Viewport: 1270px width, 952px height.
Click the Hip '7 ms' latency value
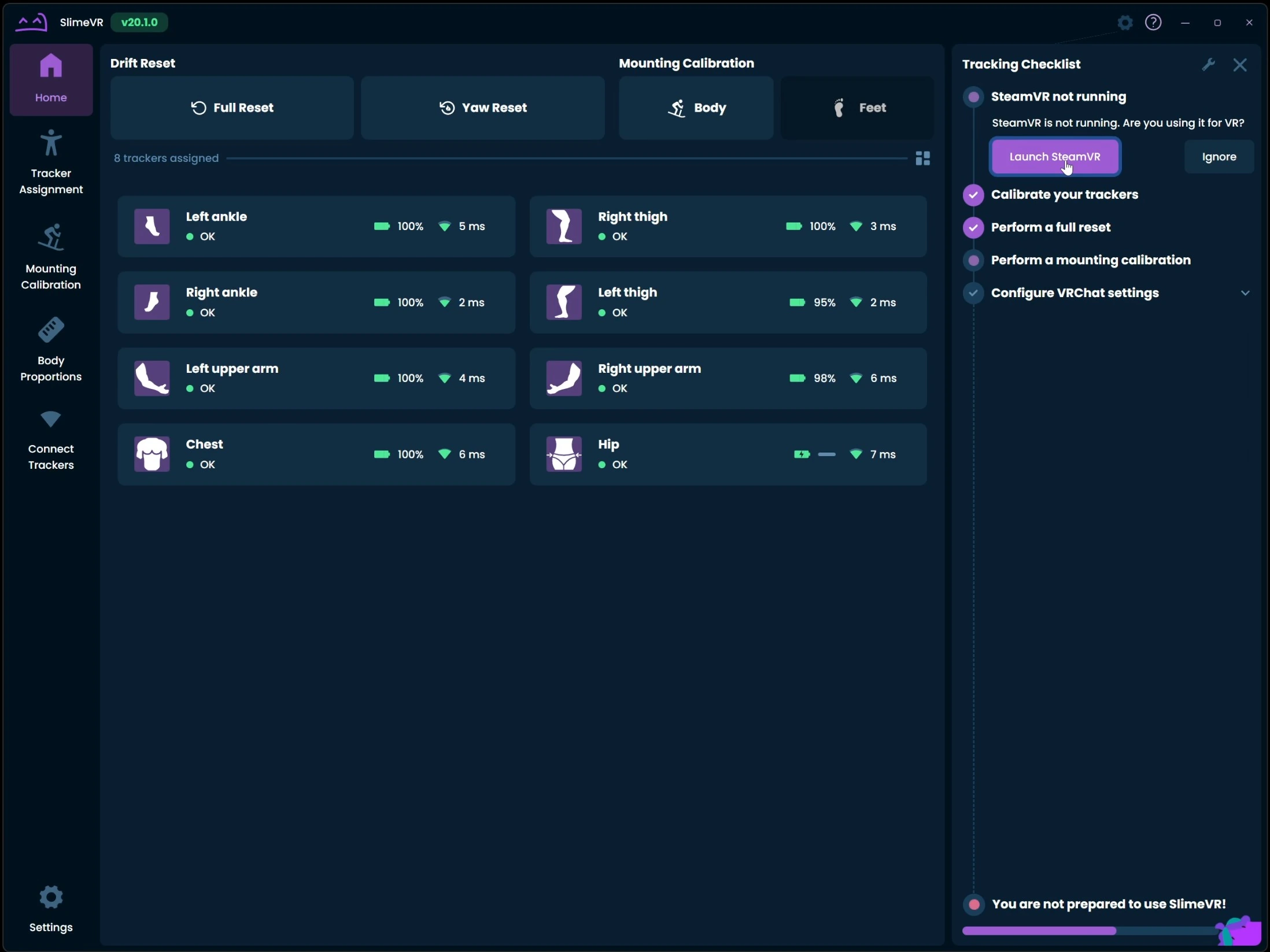883,454
